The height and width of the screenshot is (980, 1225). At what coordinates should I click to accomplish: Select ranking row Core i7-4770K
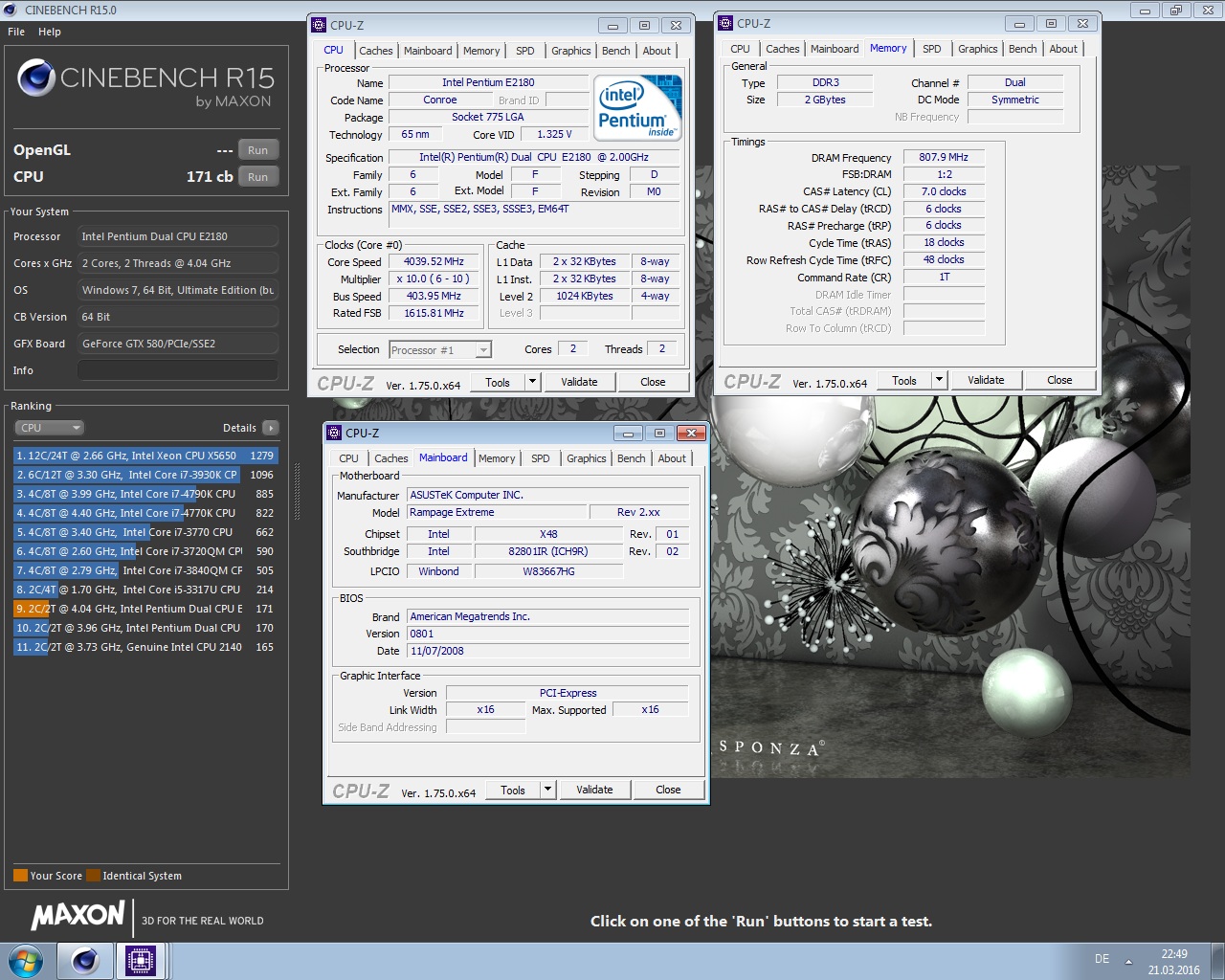tap(145, 513)
